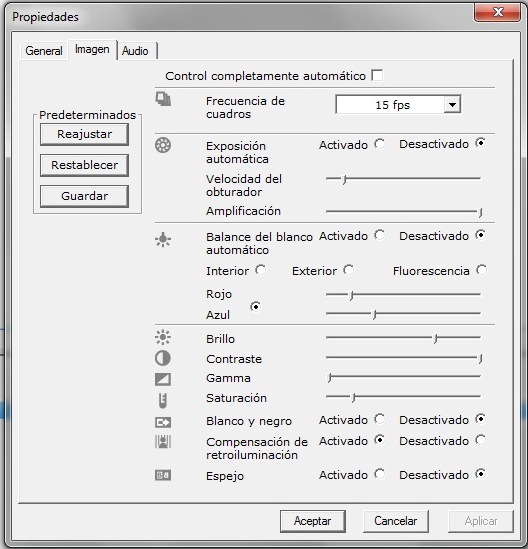
Task: Select Activado for Exposición automática
Action: [380, 144]
